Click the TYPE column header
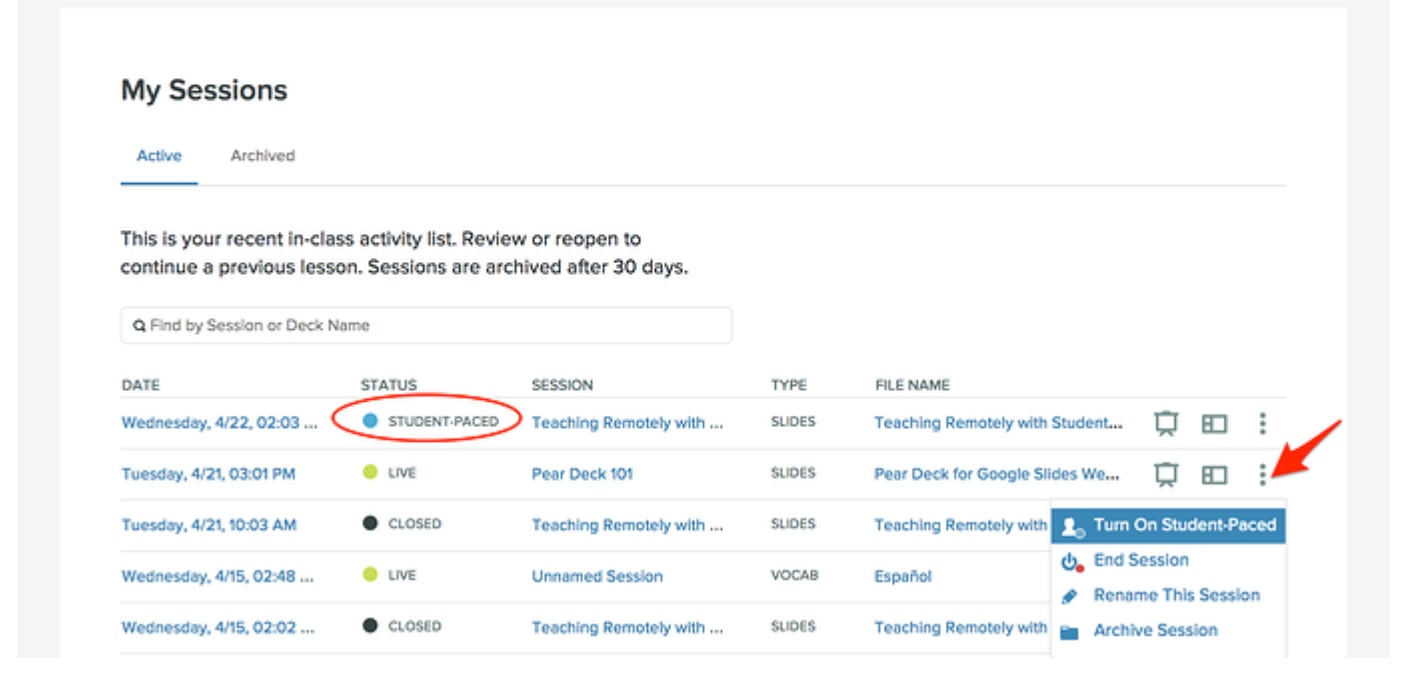This screenshot has width=1402, height=692. coord(789,385)
